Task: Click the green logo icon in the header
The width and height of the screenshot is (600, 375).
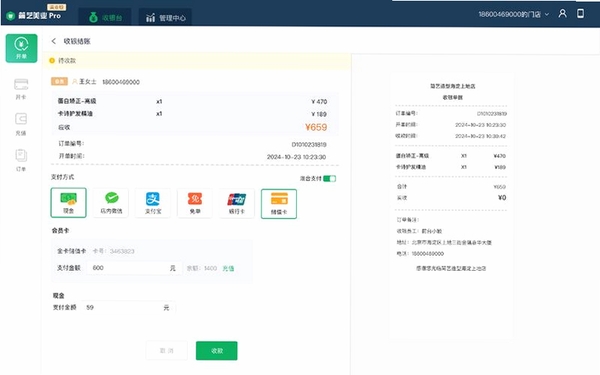Action: 11,16
